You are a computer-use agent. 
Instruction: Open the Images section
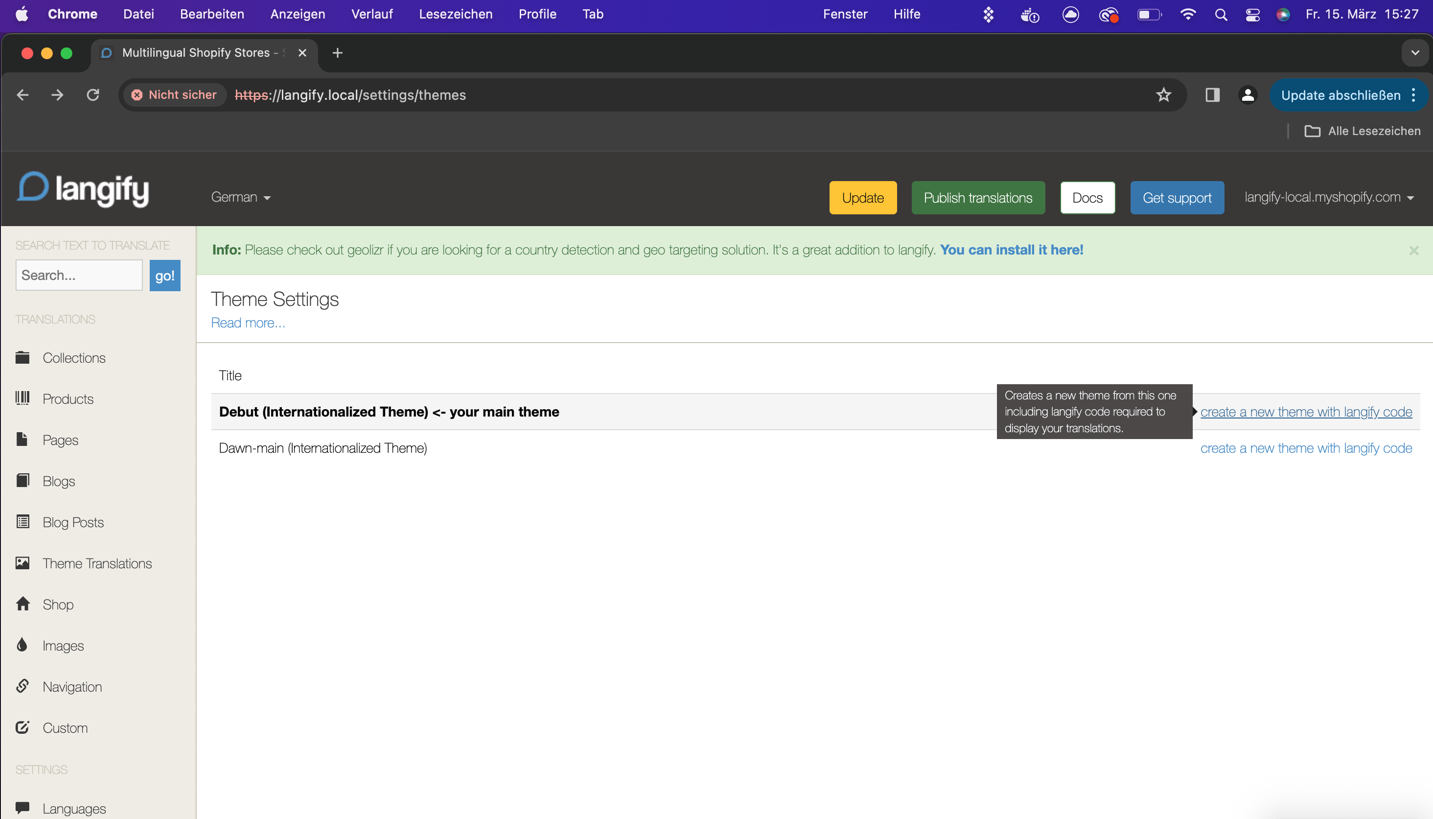pyautogui.click(x=60, y=645)
